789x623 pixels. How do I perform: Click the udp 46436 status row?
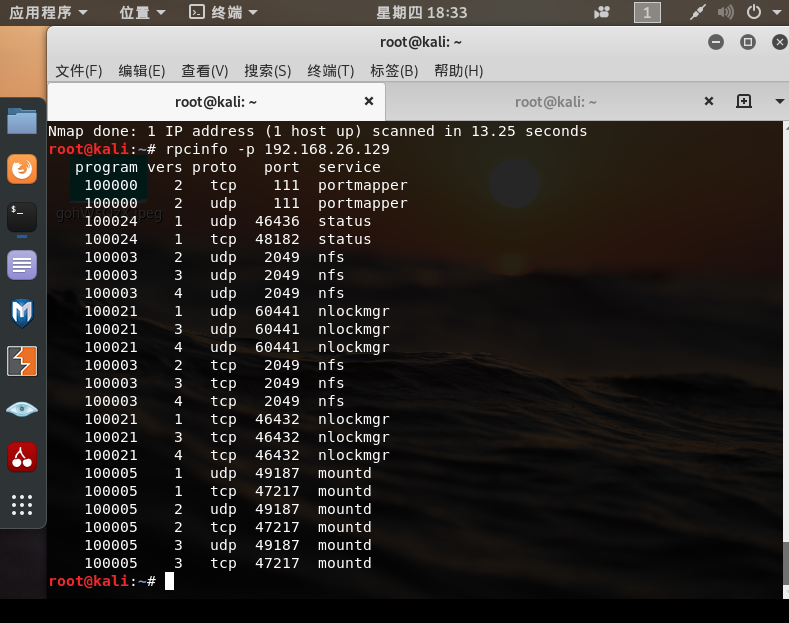(x=227, y=221)
